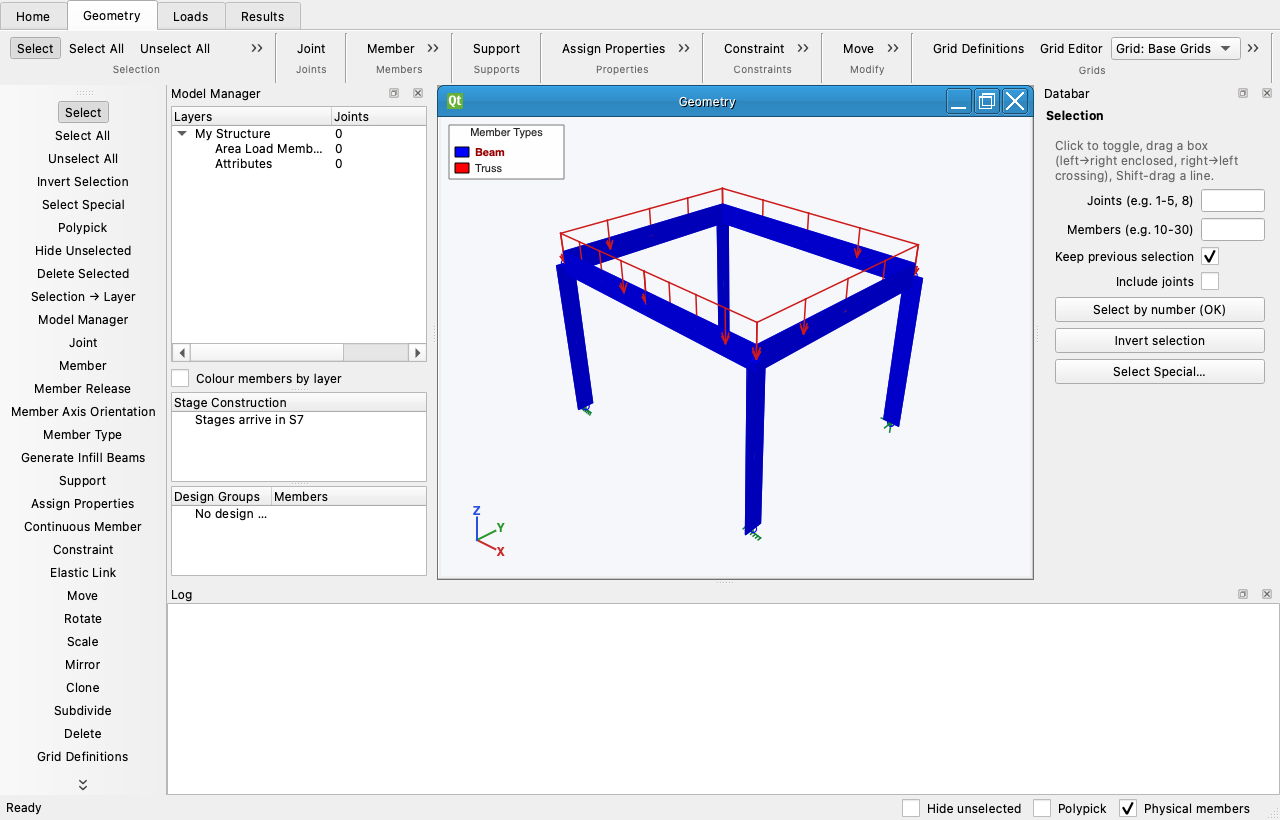Expand Properties group overflow chevron
This screenshot has height=820, width=1280.
tap(684, 48)
